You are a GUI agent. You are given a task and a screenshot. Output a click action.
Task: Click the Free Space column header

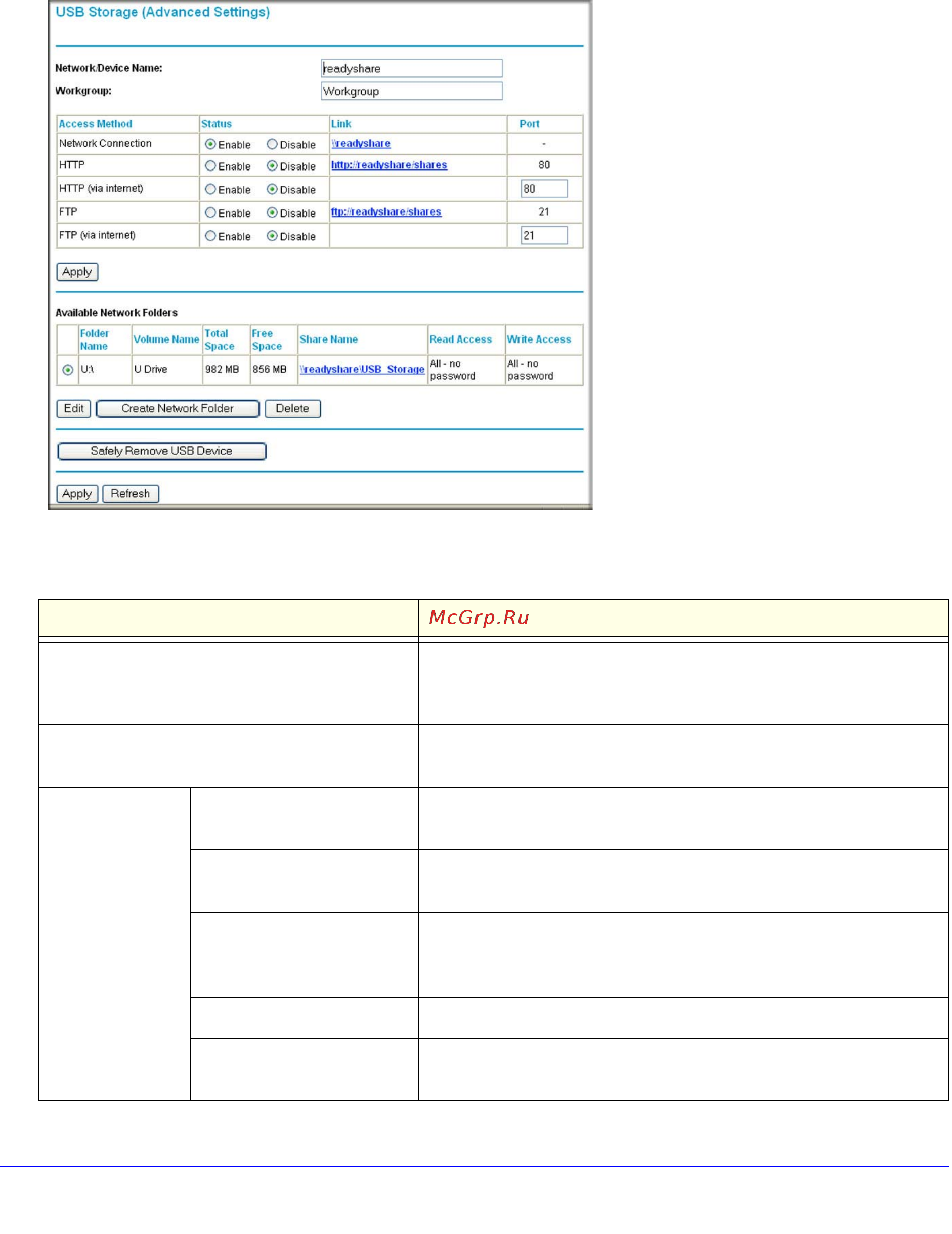pyautogui.click(x=267, y=339)
